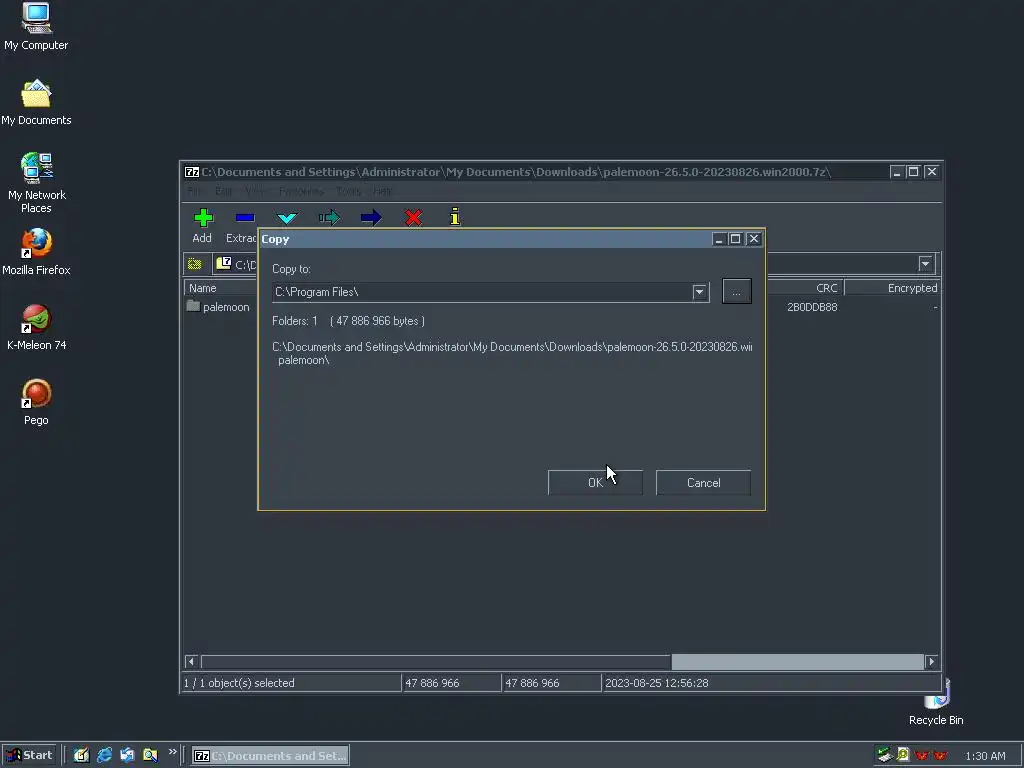
Task: Click the up-folder icon beside address bar
Action: click(x=195, y=264)
